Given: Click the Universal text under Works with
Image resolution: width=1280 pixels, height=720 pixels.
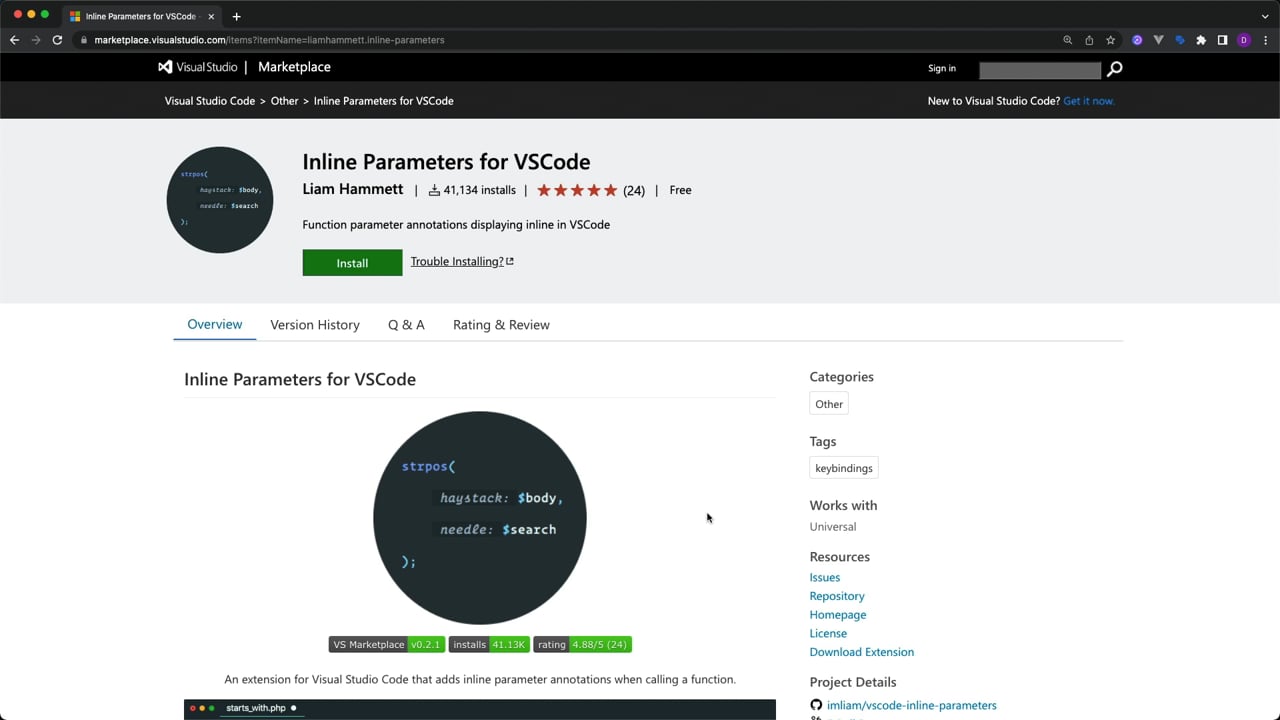Looking at the screenshot, I should 833,527.
